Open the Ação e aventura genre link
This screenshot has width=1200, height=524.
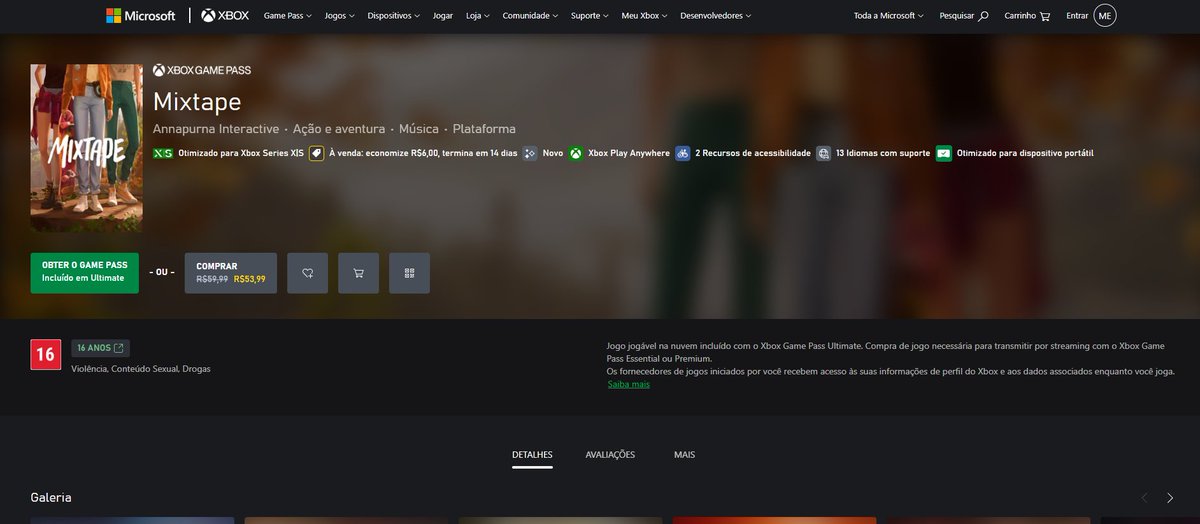coord(339,129)
